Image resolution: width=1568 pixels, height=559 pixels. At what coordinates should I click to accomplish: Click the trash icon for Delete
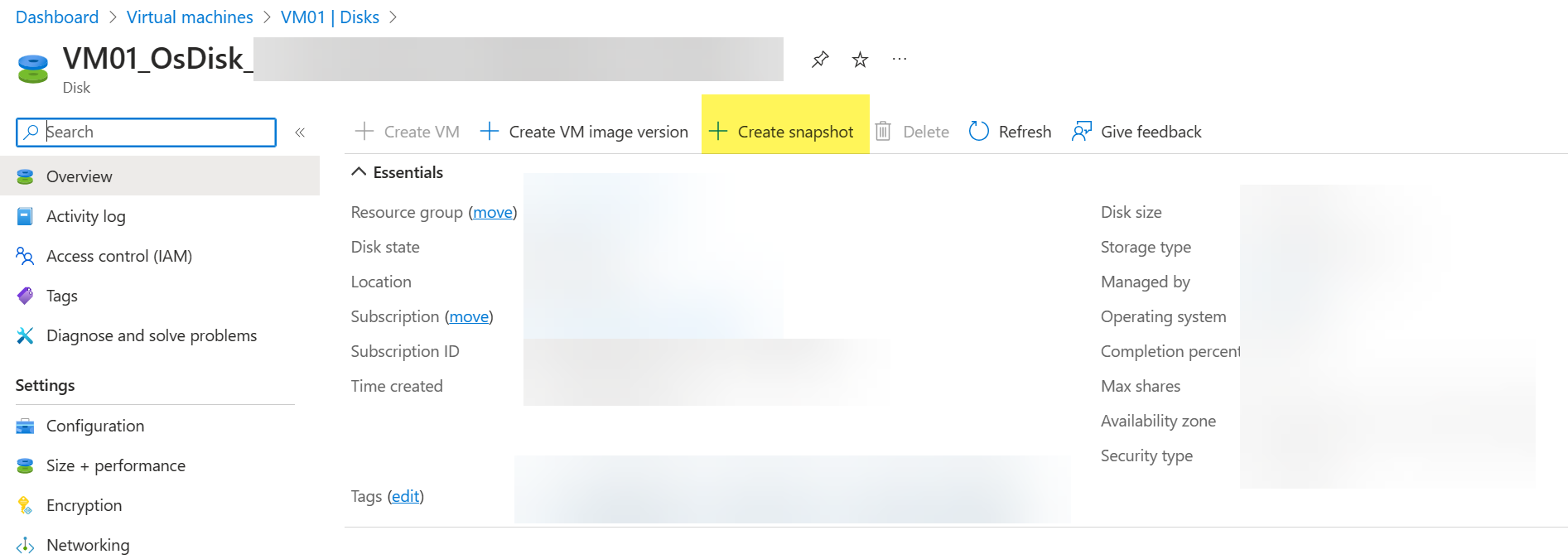[x=883, y=132]
